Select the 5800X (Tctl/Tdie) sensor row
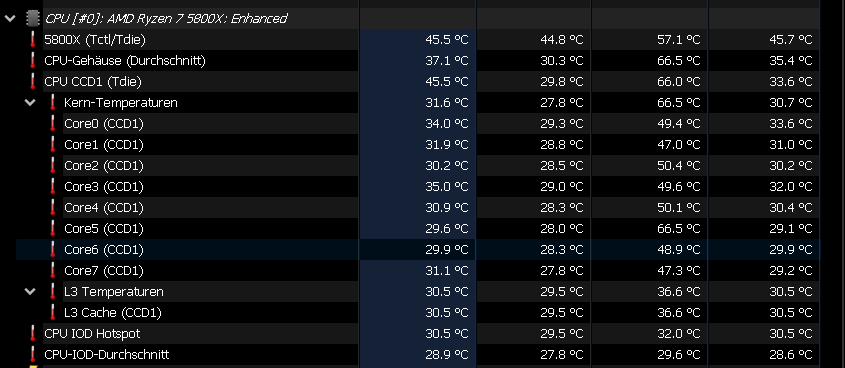The width and height of the screenshot is (845, 368). pos(418,39)
